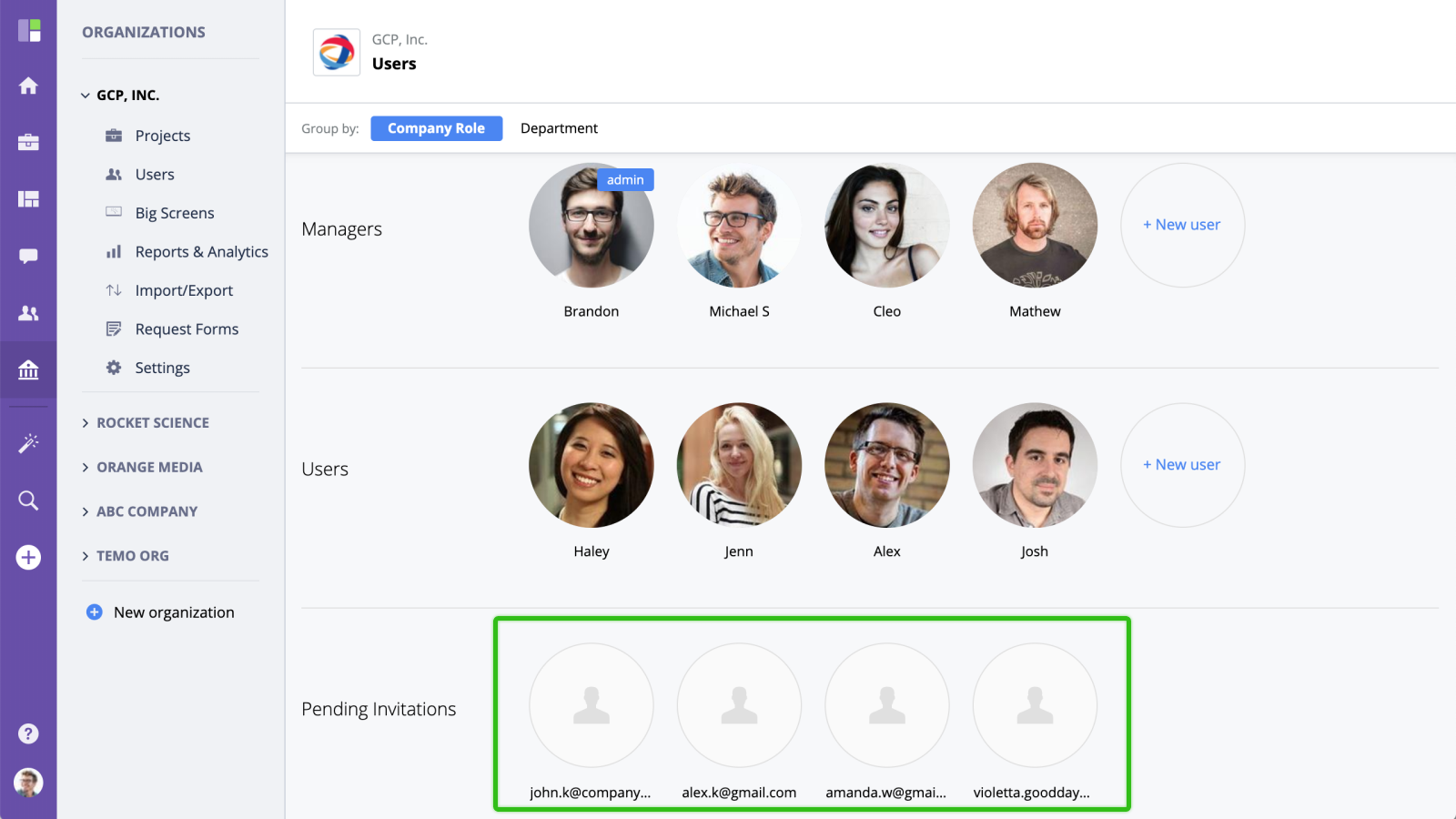Open Request Forms menu item
The width and height of the screenshot is (1456, 819).
coord(187,329)
